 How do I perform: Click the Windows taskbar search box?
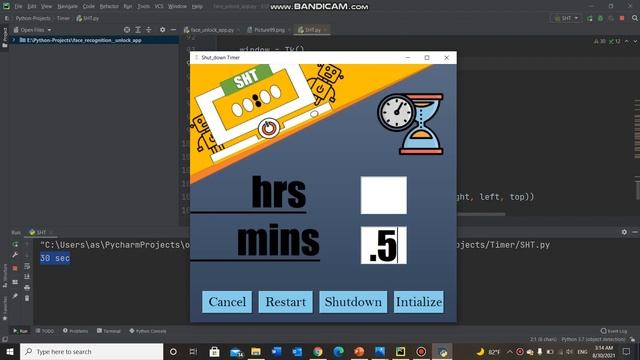click(x=91, y=351)
